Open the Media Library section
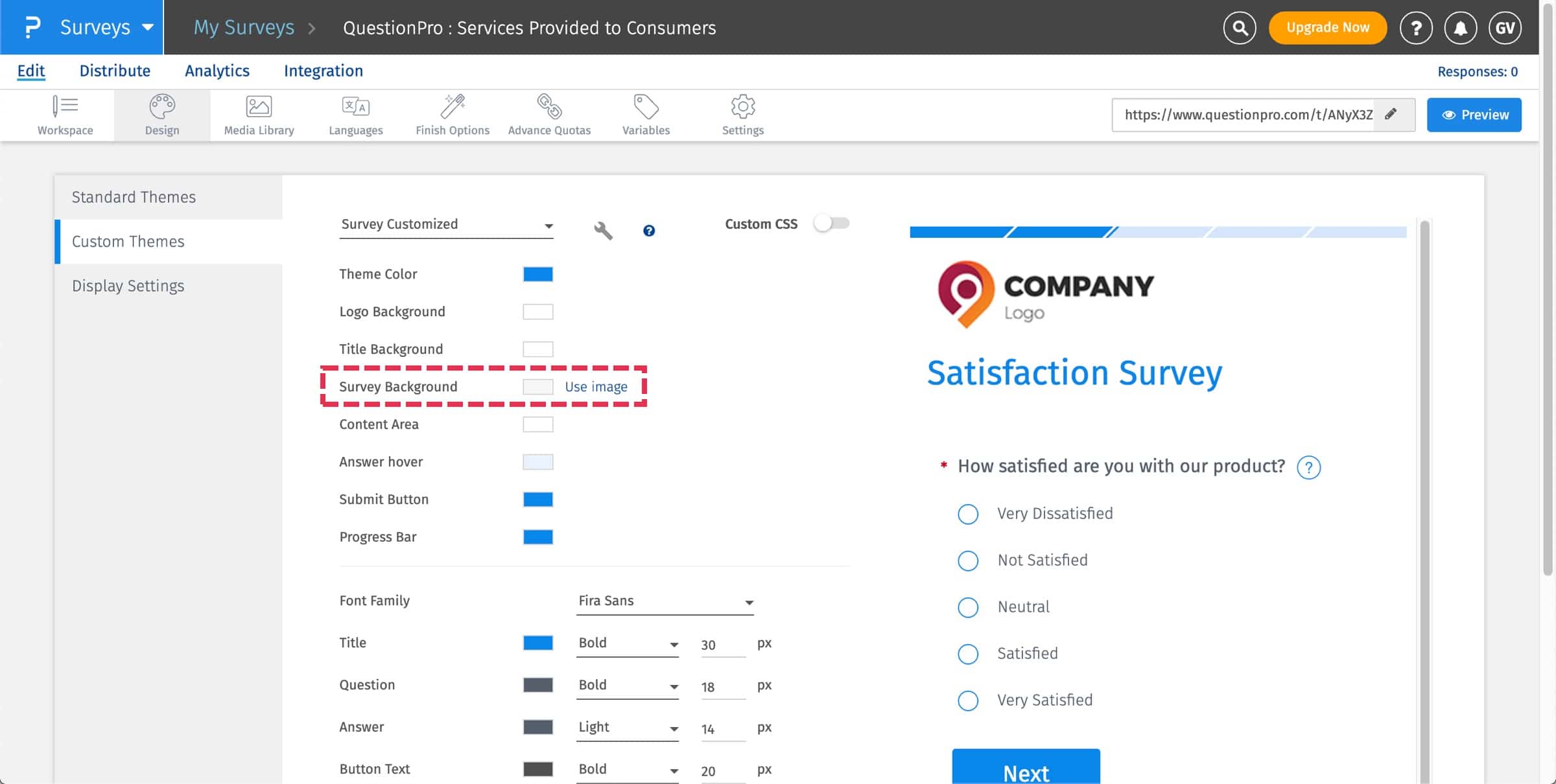Viewport: 1556px width, 784px height. (x=259, y=114)
